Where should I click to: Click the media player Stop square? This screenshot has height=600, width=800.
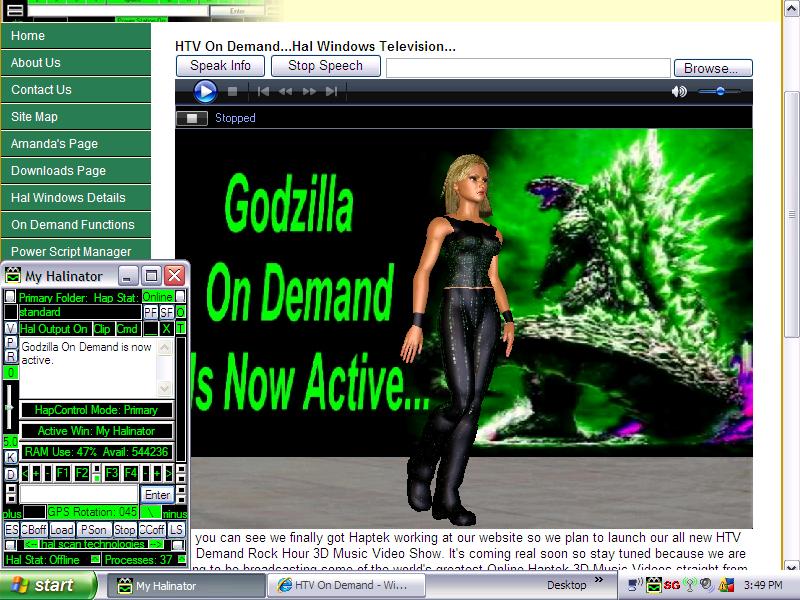pos(232,91)
